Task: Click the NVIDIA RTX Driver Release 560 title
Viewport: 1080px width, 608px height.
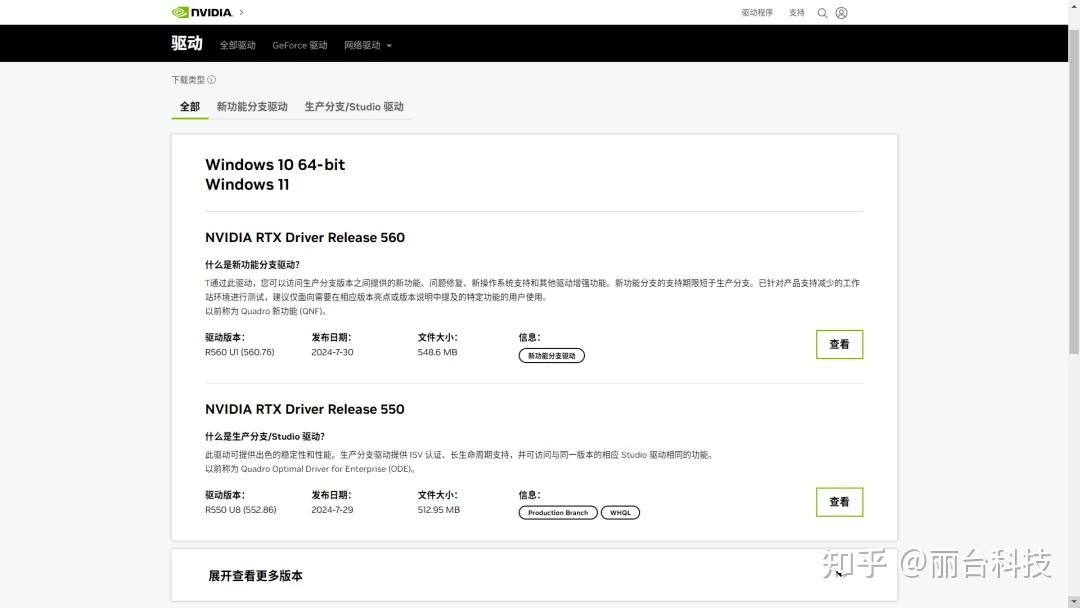Action: coord(305,238)
